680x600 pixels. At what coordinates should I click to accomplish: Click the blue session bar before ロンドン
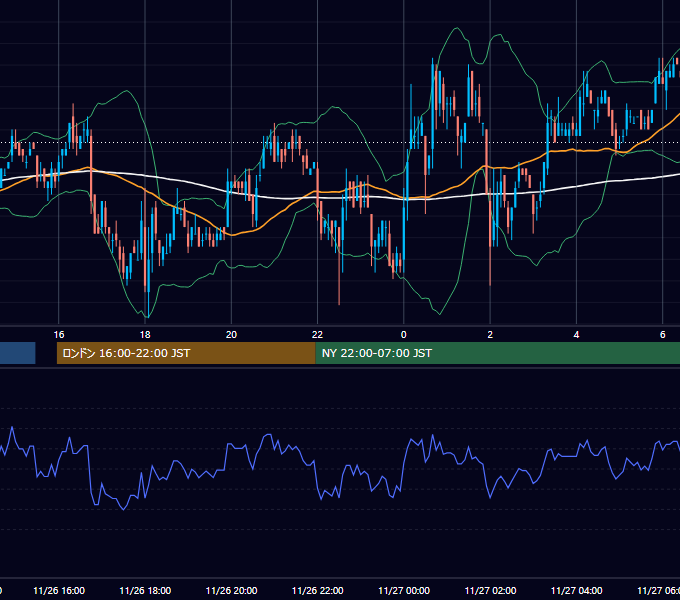coord(17,353)
